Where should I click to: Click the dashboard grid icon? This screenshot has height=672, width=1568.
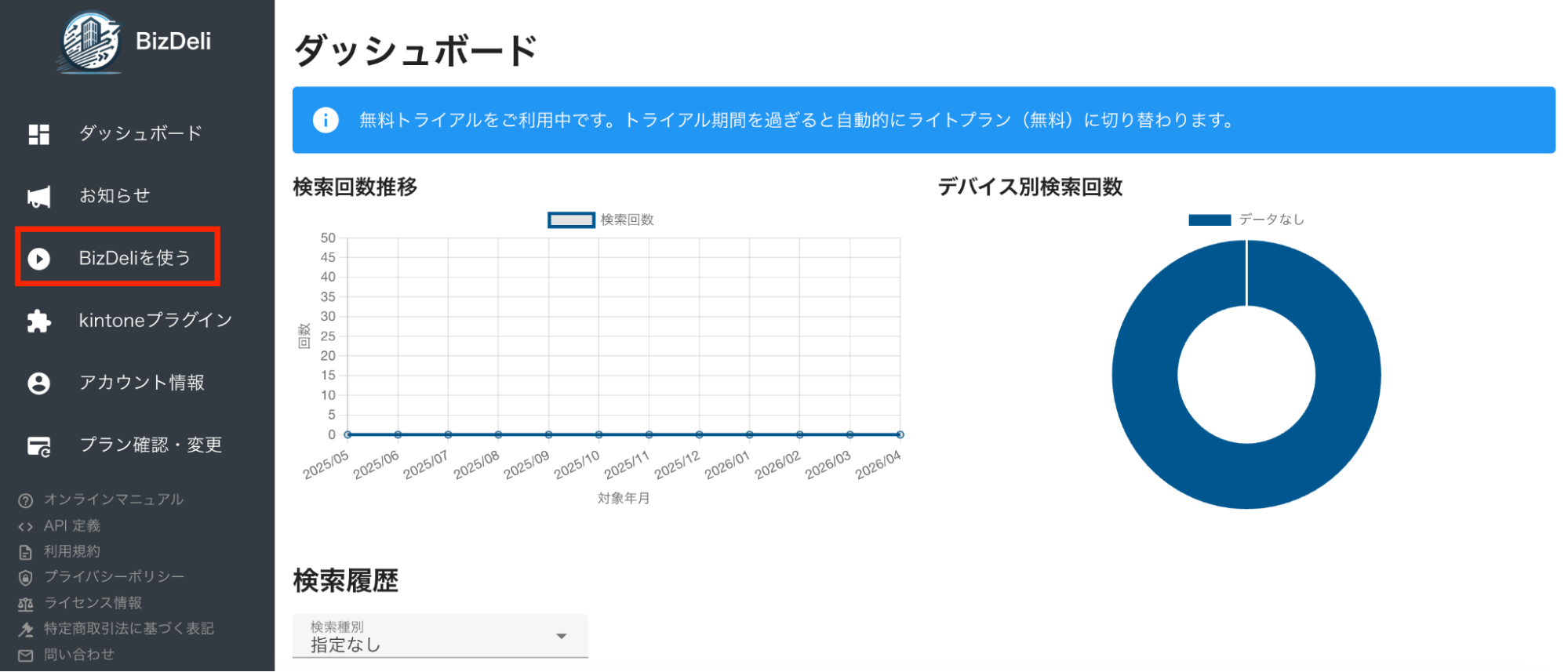tap(38, 134)
